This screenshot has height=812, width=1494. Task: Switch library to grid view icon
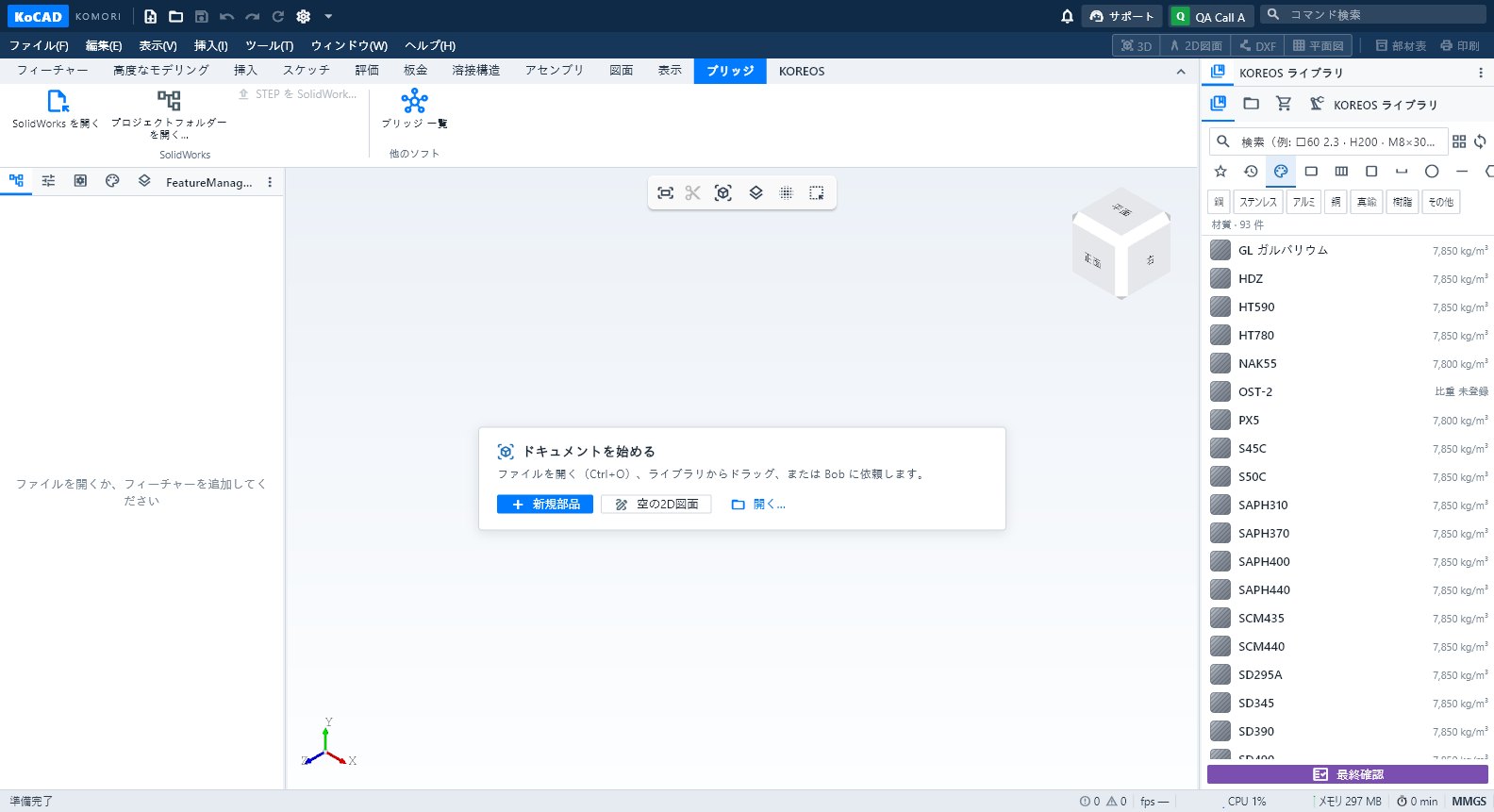(x=1459, y=141)
